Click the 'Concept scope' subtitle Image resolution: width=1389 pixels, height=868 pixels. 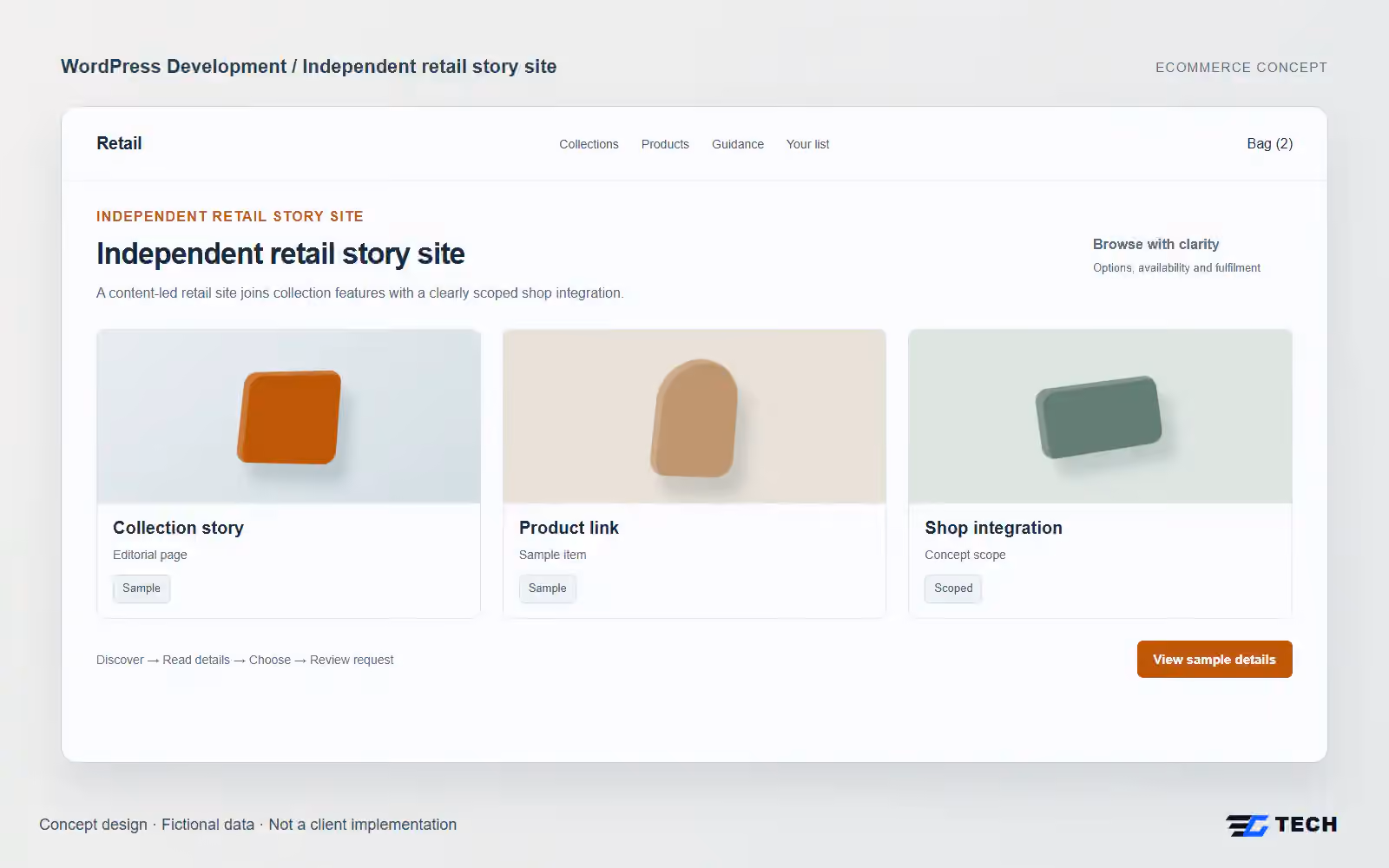point(964,555)
